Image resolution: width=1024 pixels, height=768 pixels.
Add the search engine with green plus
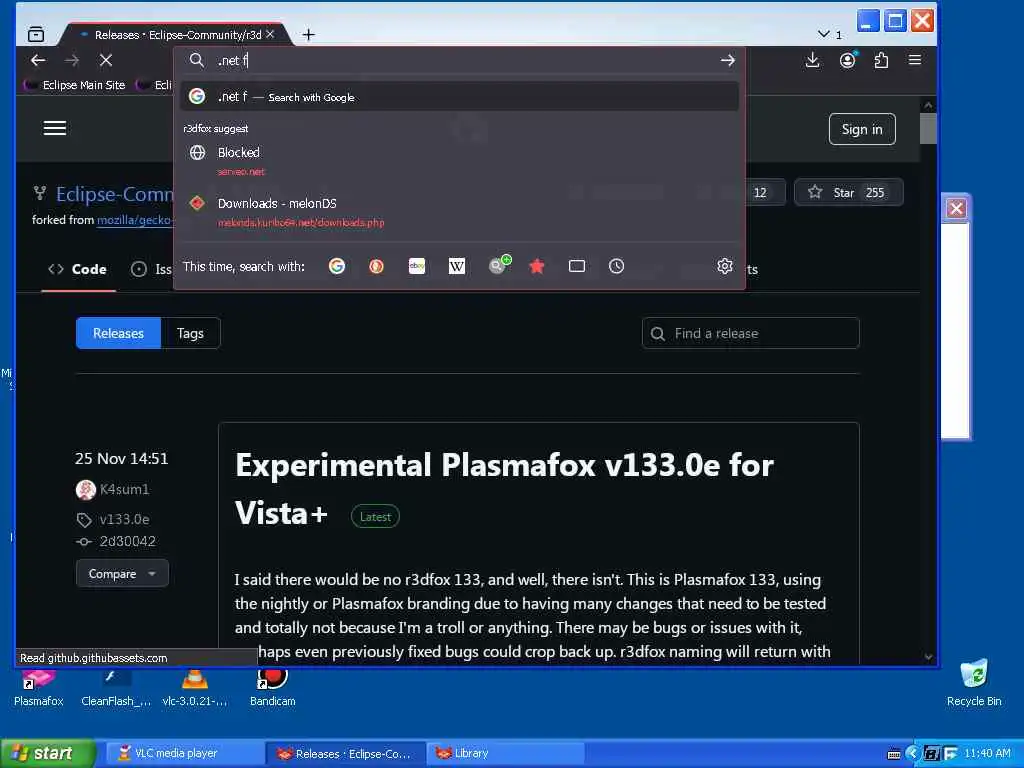click(500, 264)
